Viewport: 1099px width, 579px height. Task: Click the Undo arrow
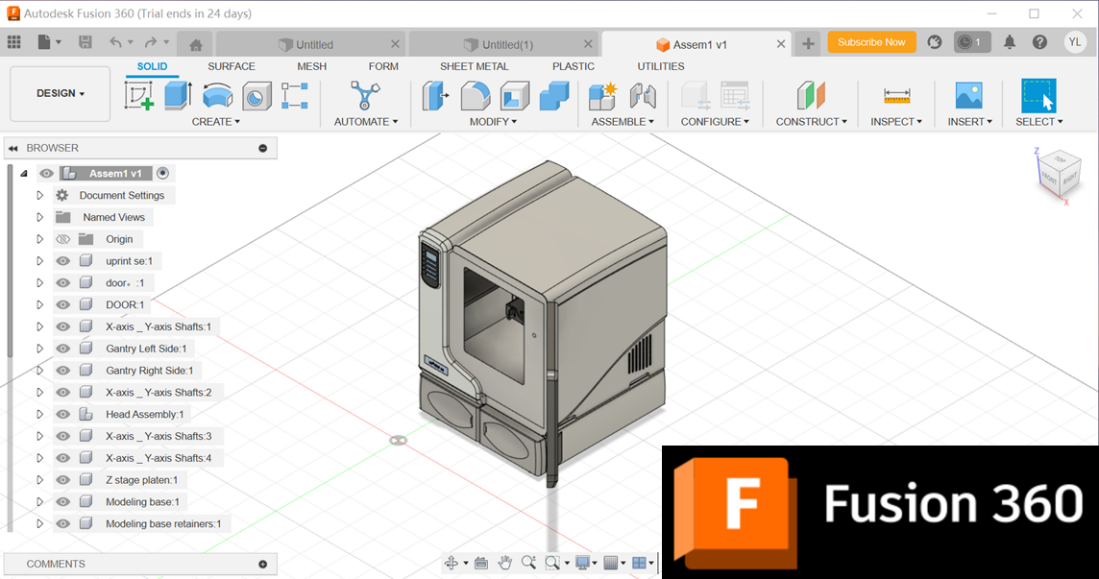pos(116,43)
